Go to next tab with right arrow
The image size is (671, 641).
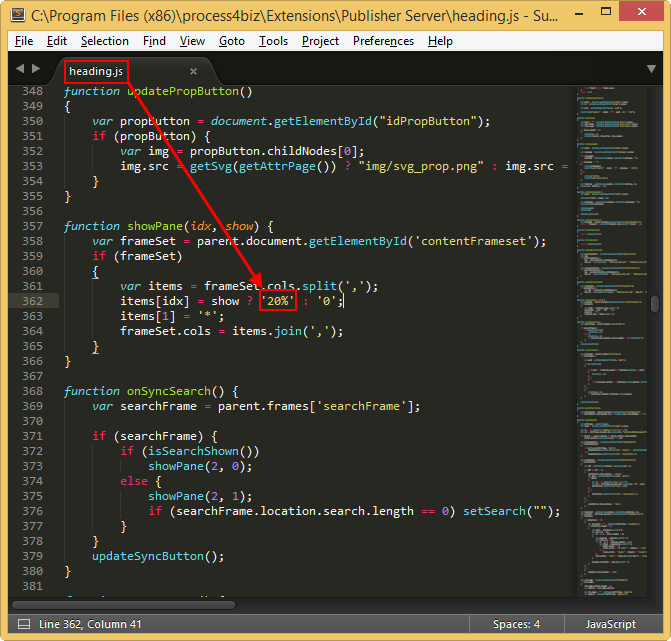pos(36,68)
